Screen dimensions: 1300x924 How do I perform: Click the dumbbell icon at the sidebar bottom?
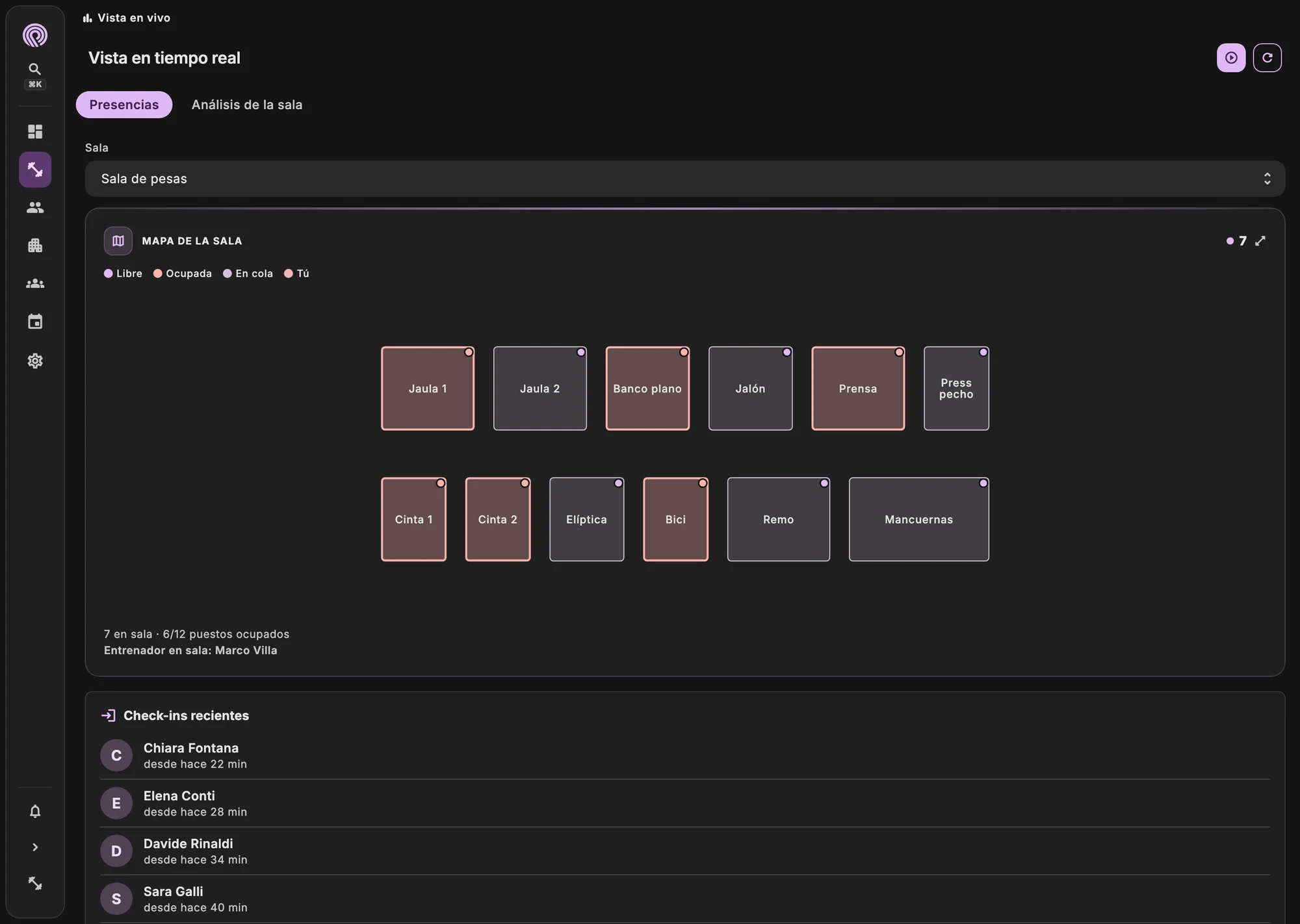coord(35,883)
